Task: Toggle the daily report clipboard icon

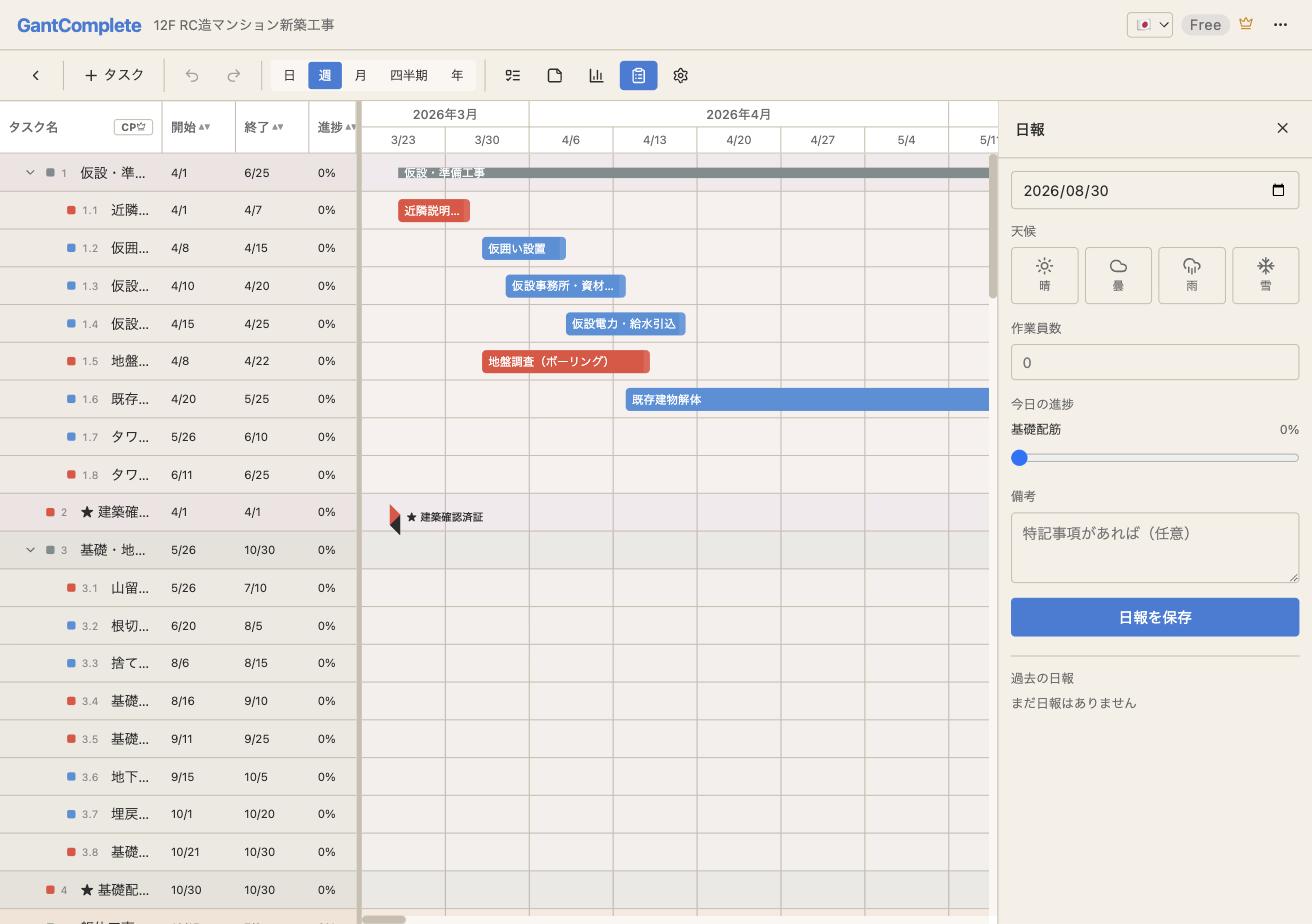Action: [x=639, y=75]
